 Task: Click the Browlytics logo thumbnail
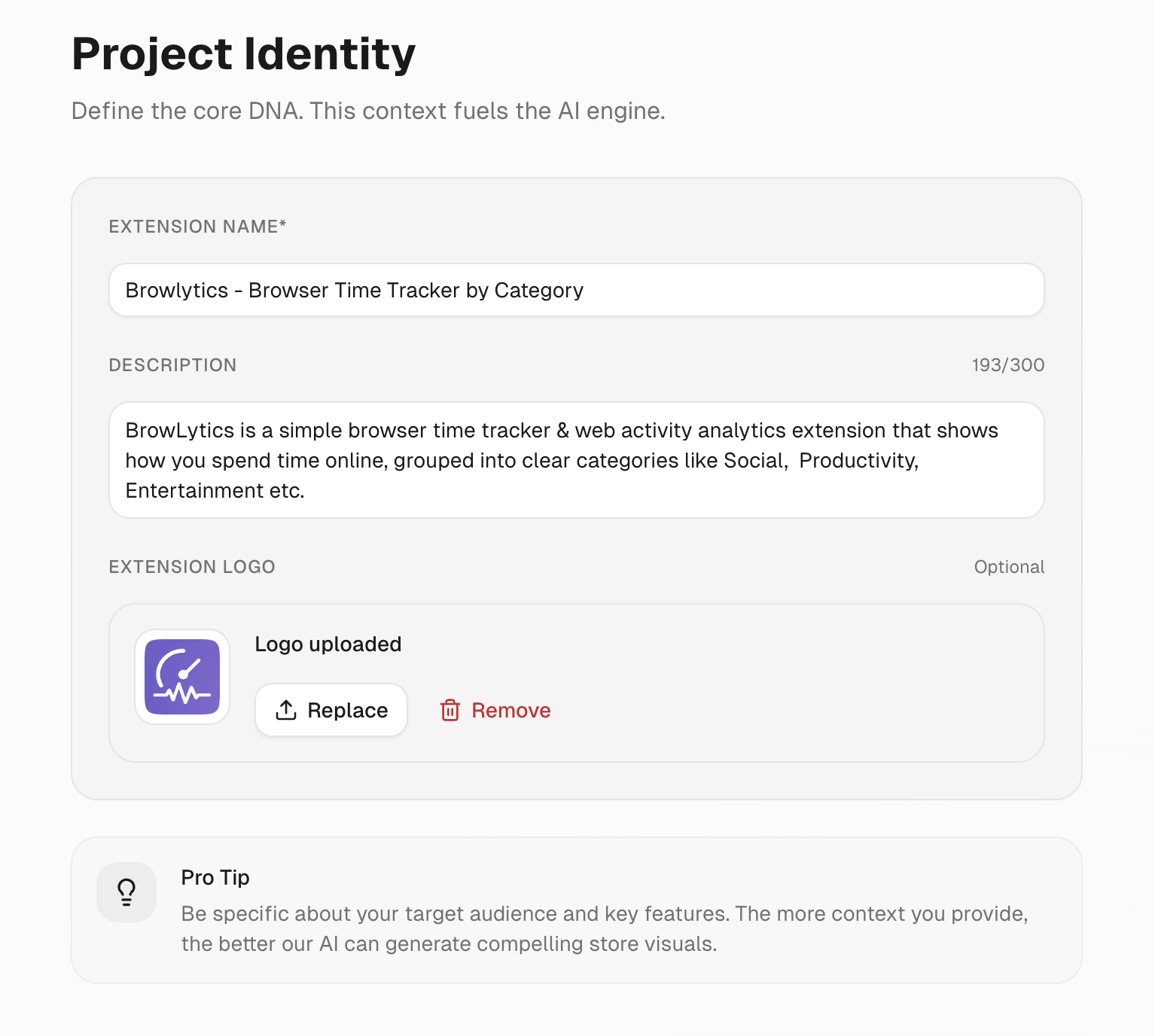(x=182, y=676)
